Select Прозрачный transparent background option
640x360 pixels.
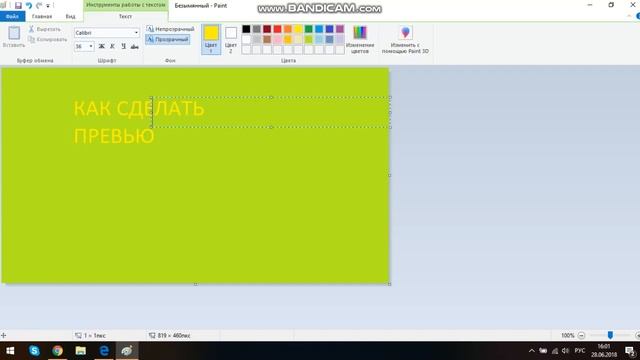click(168, 40)
